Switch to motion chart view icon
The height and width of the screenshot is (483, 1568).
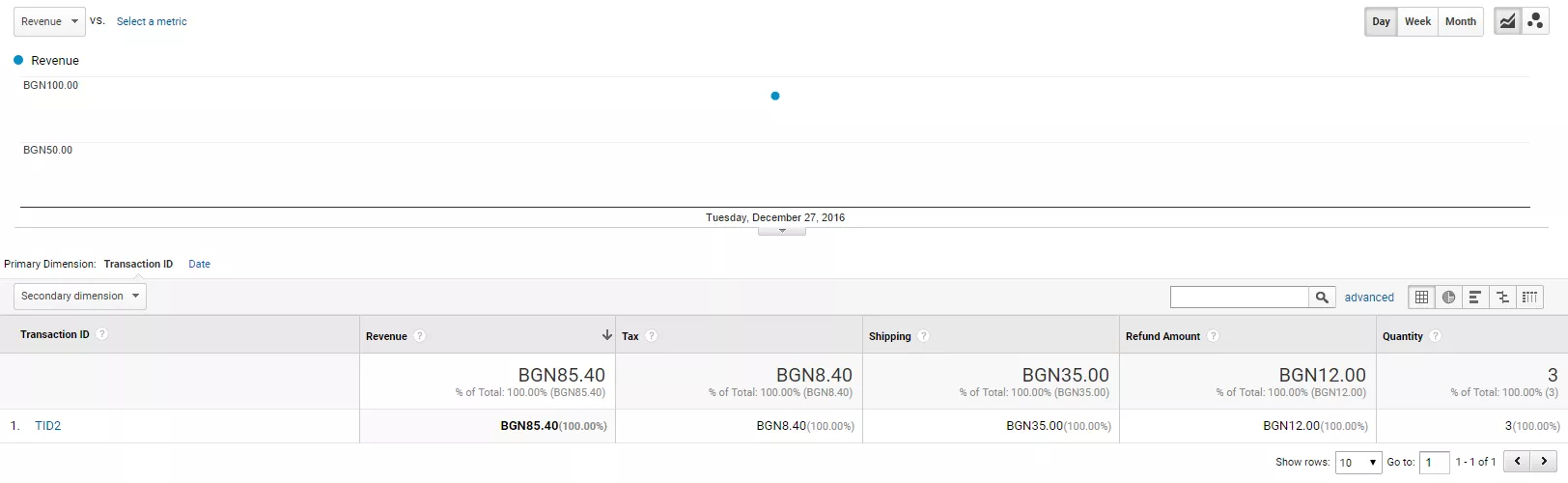pos(1535,21)
